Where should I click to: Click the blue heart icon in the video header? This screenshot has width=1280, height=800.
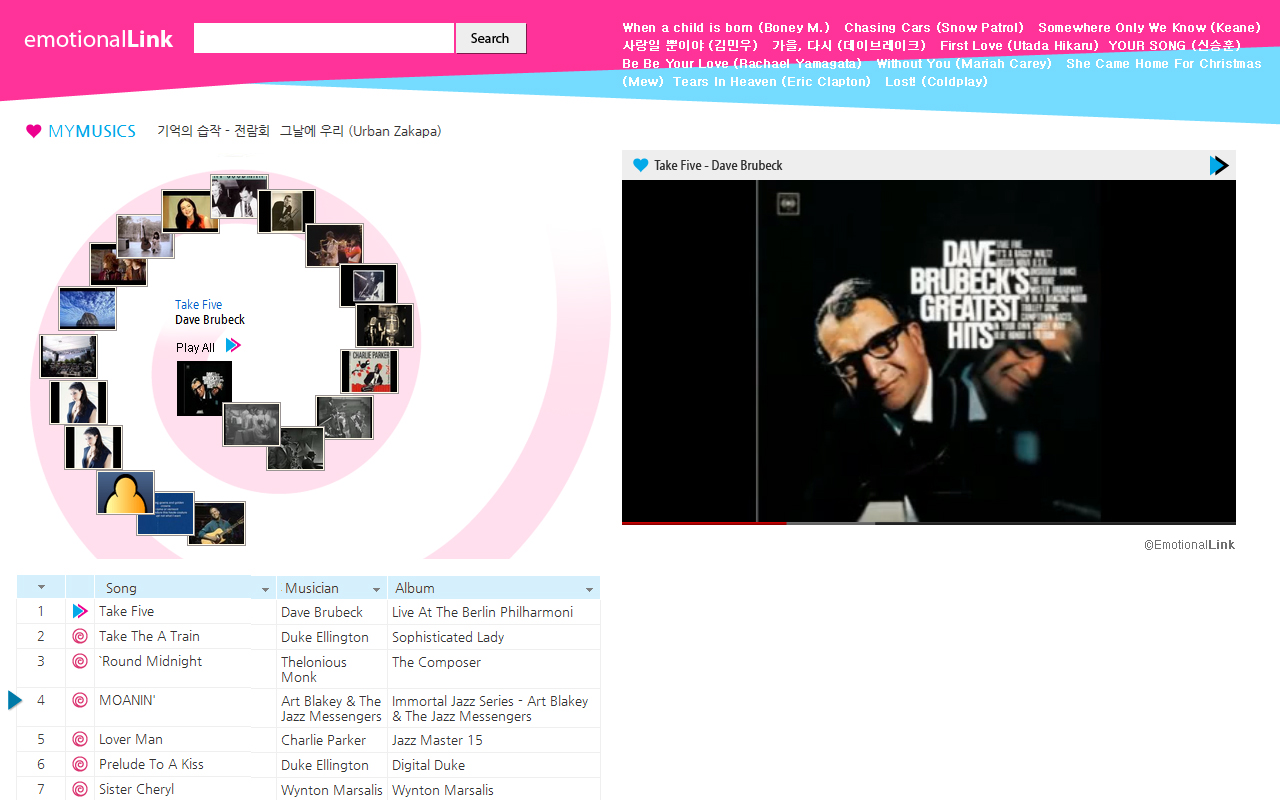click(x=641, y=165)
